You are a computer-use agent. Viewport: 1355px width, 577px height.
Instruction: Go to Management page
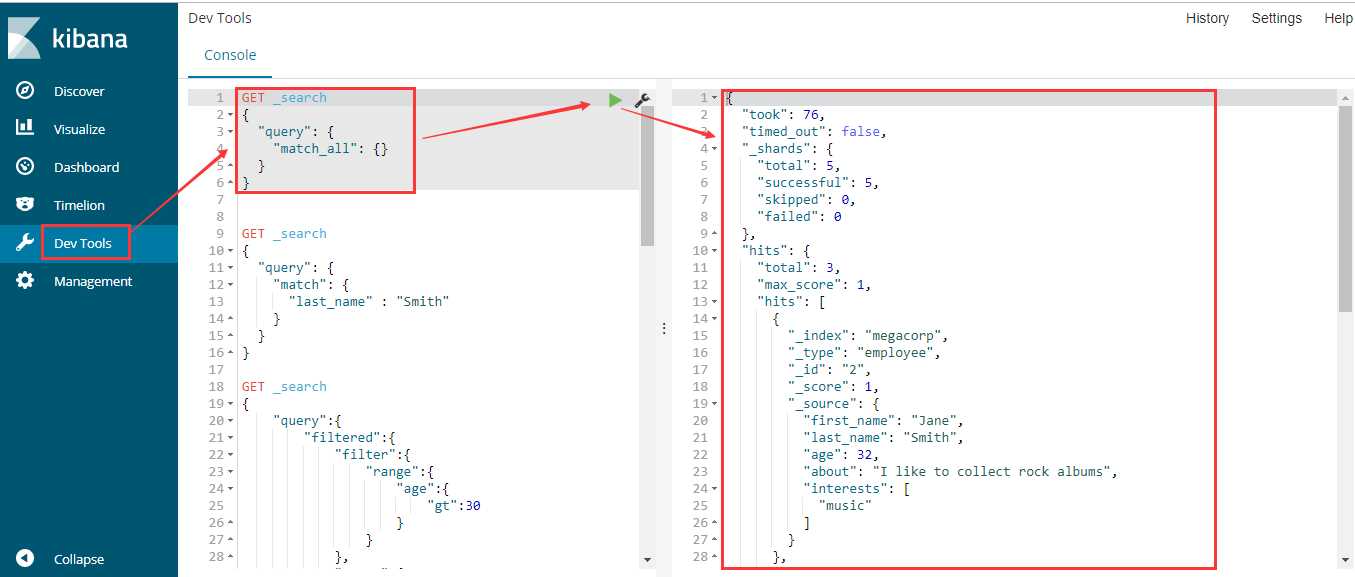pos(93,281)
